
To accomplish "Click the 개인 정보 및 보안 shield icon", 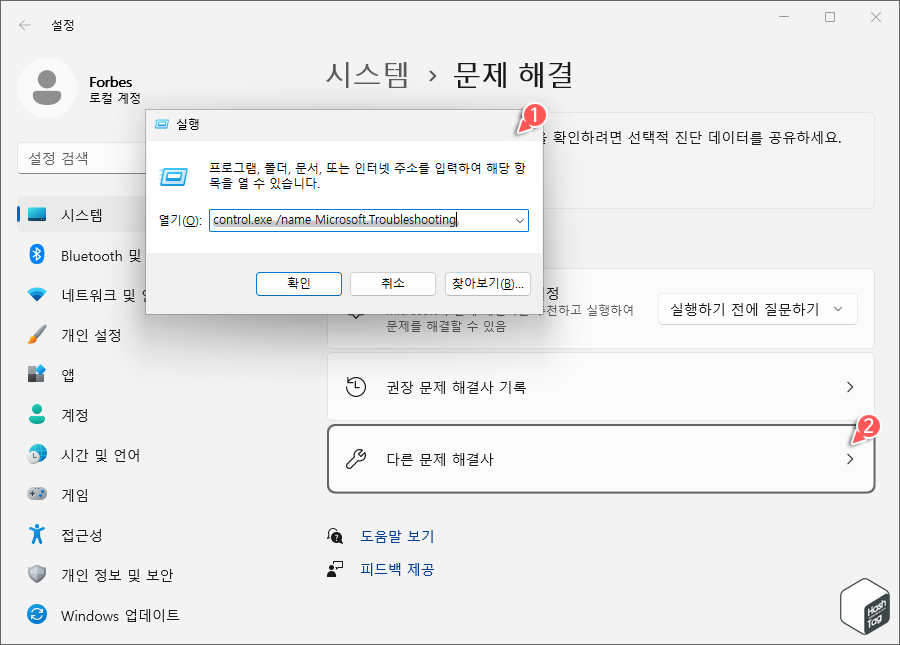I will click(38, 575).
